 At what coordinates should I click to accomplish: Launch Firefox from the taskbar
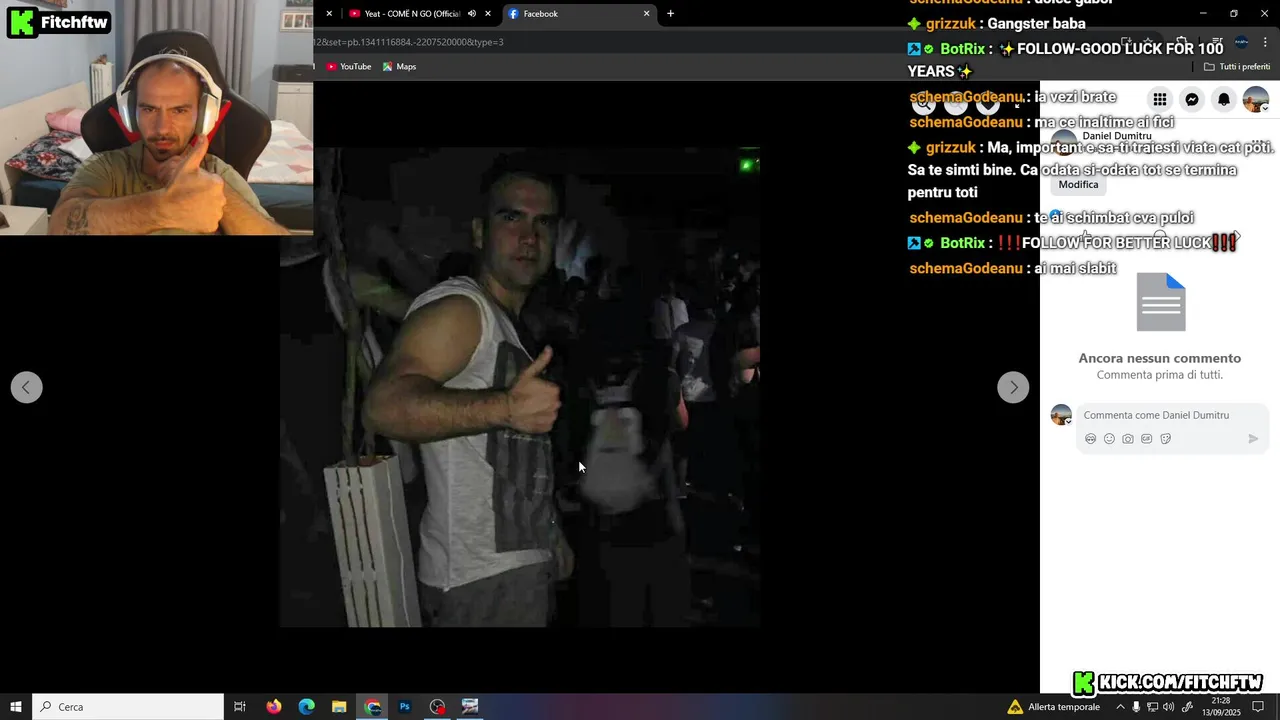(x=274, y=707)
